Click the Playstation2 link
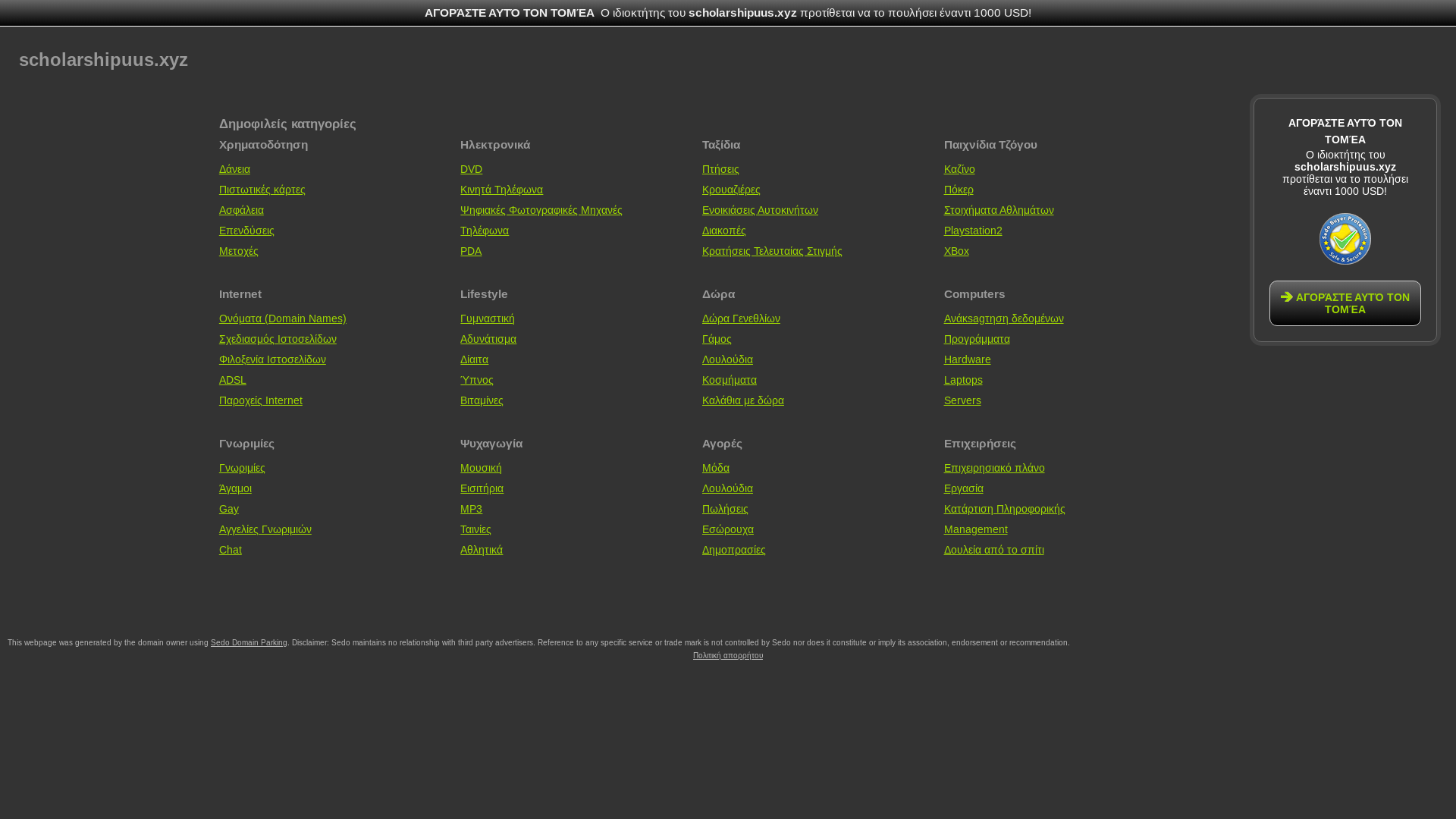This screenshot has width=1456, height=819. point(972,231)
